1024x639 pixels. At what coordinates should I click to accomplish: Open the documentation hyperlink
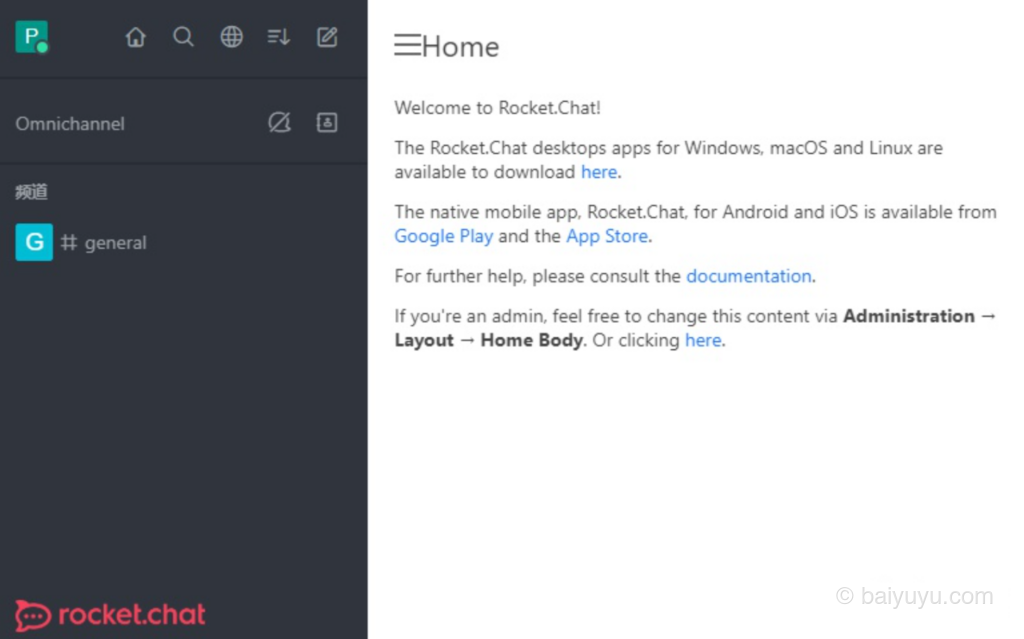[748, 276]
